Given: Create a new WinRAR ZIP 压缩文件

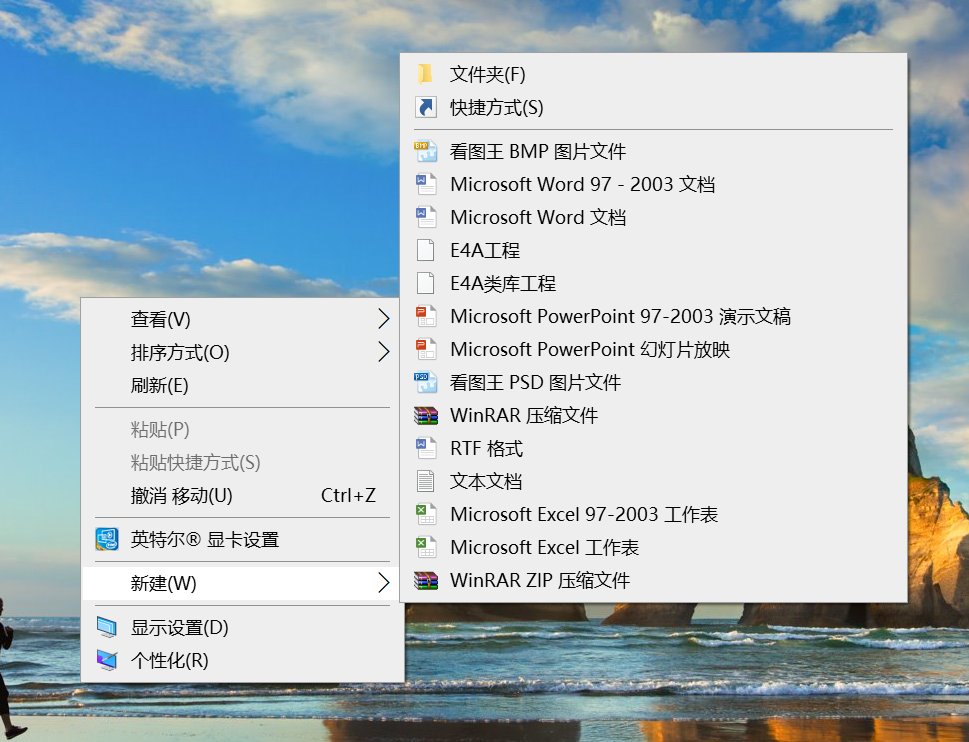Looking at the screenshot, I should point(654,580).
